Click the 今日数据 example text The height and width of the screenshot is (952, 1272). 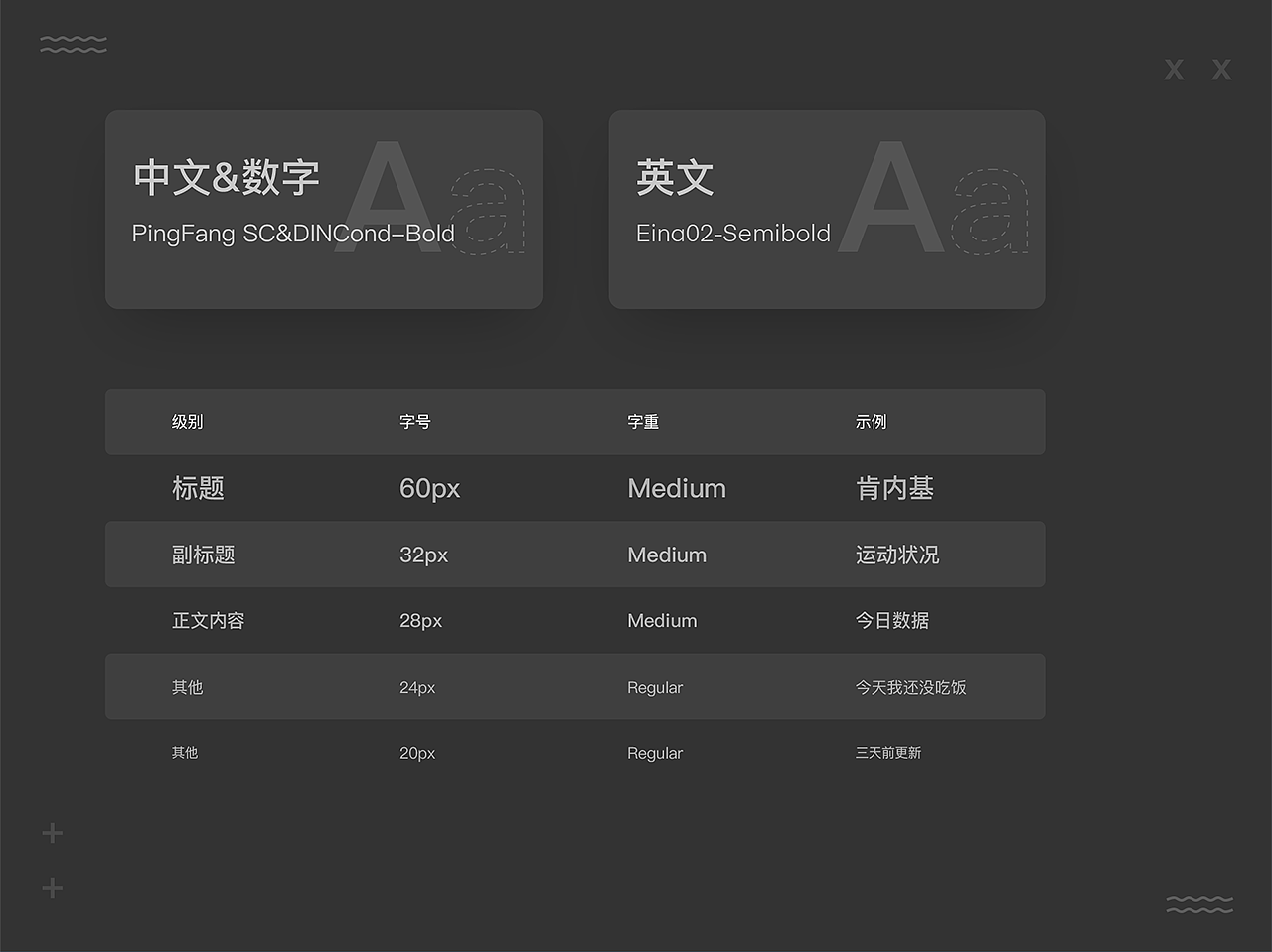[892, 620]
